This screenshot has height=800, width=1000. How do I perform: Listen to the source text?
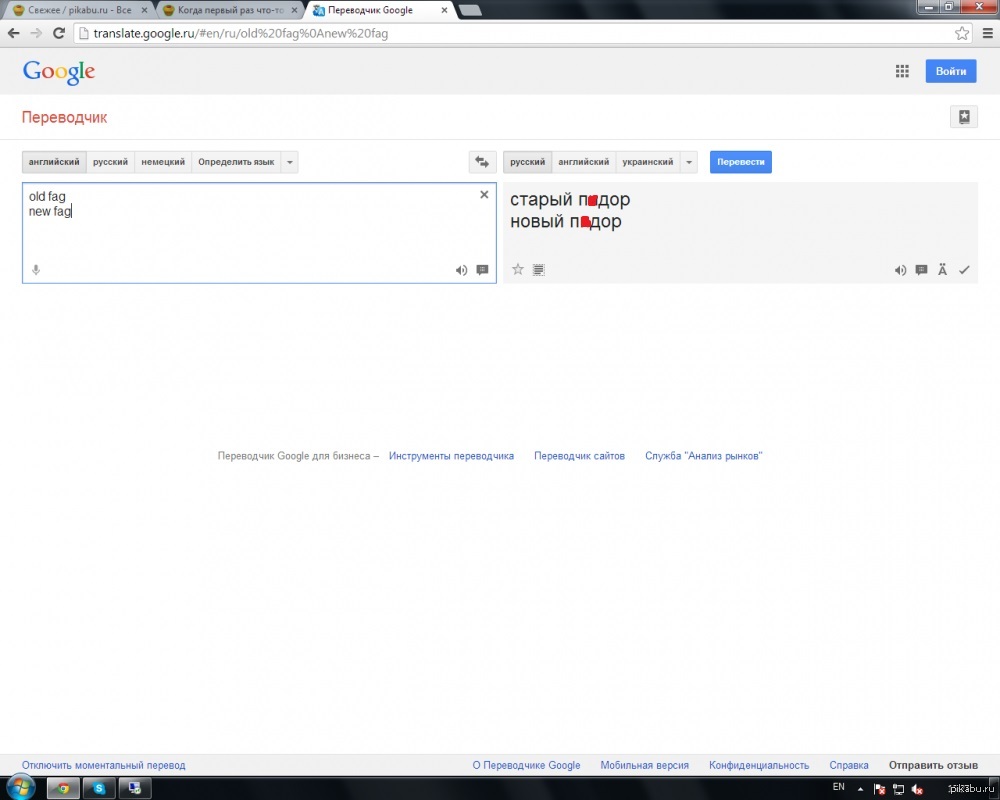pos(461,270)
